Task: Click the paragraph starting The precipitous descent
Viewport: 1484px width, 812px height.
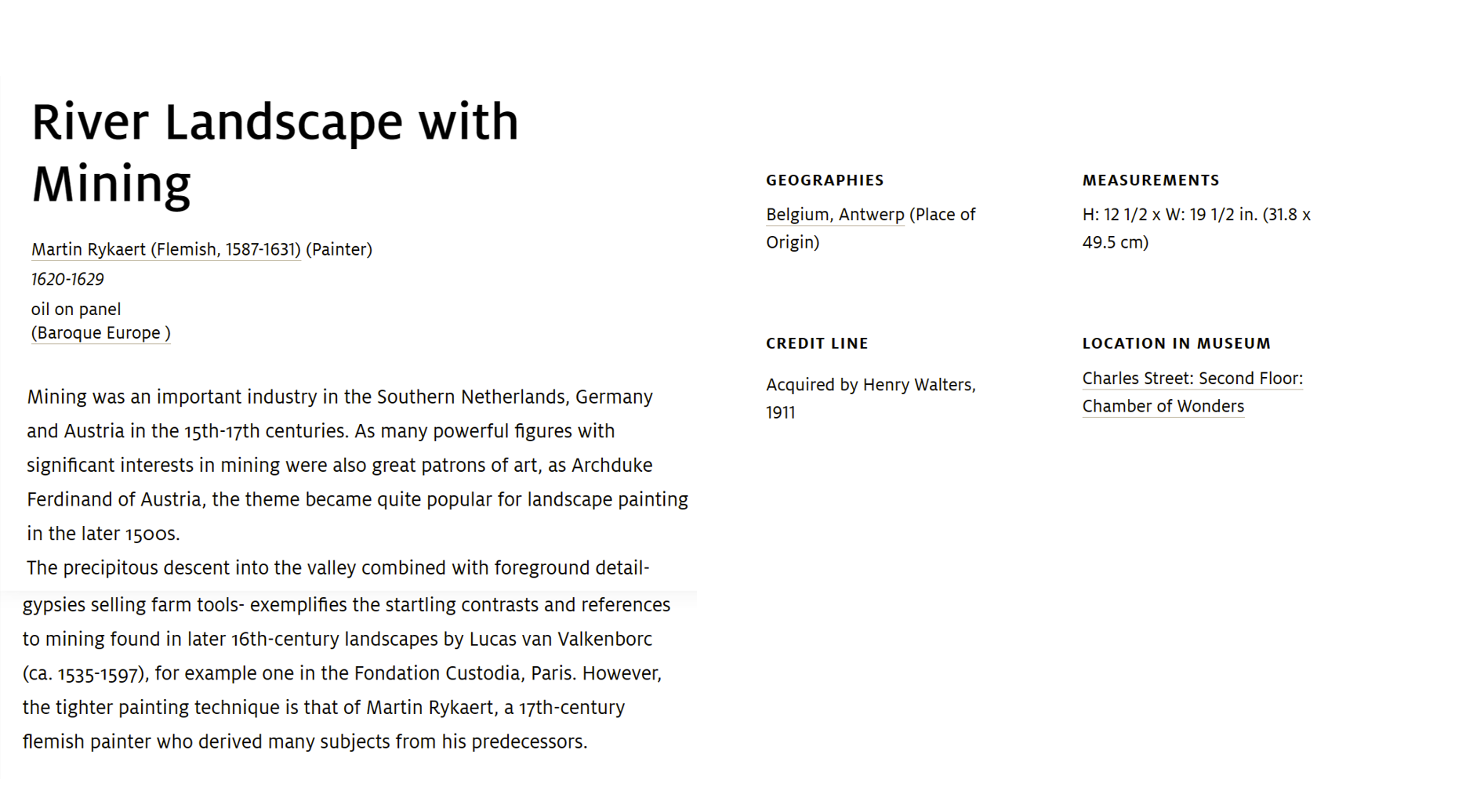Action: (347, 654)
